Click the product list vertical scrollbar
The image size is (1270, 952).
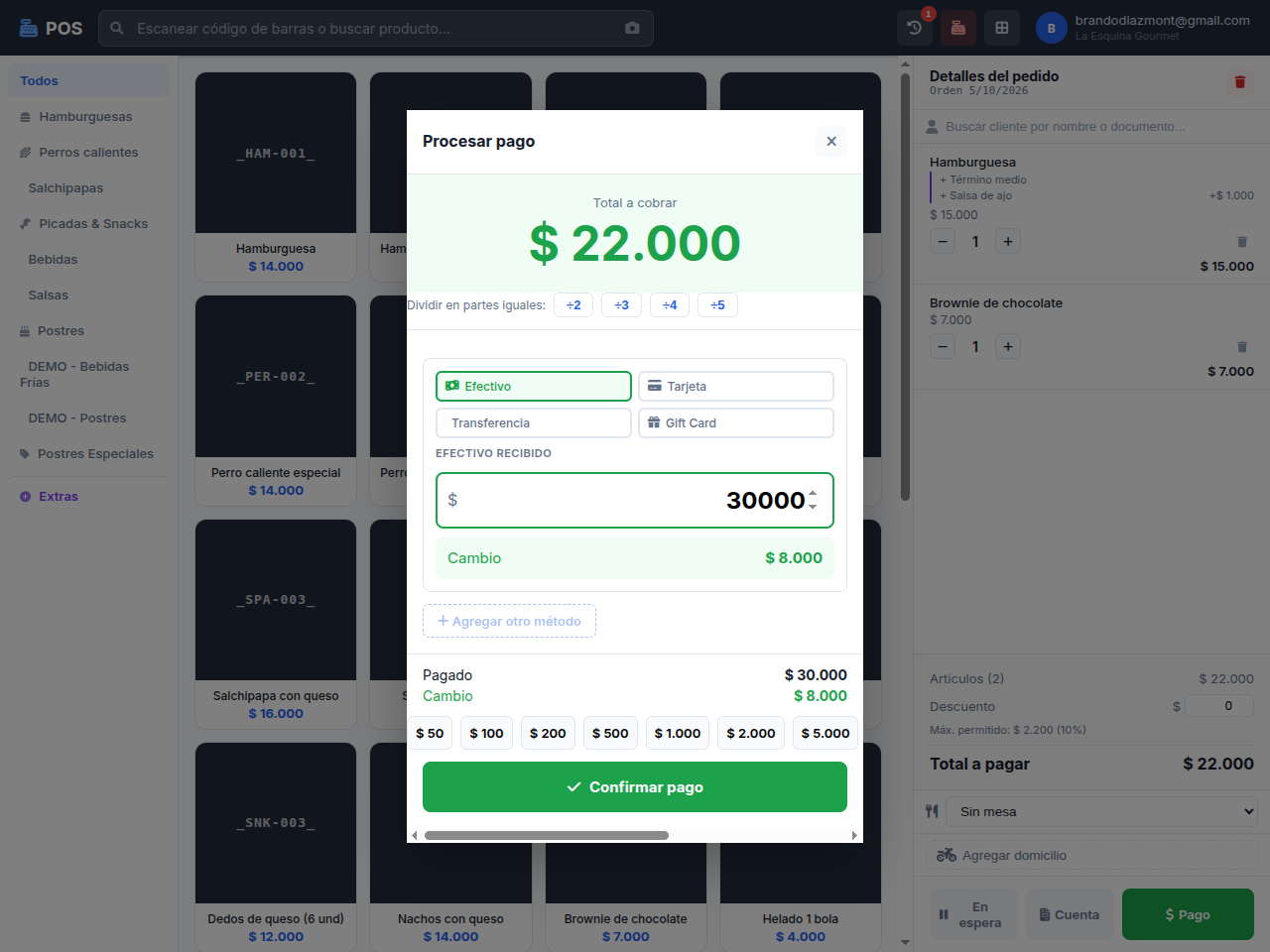point(905,288)
